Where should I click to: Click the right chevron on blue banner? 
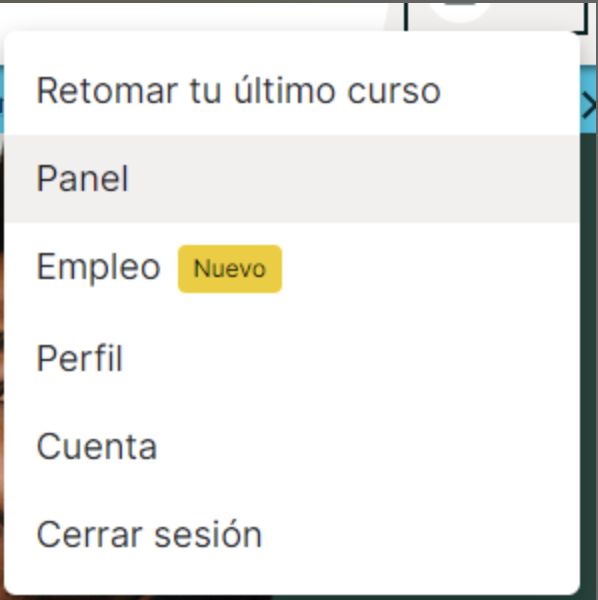590,105
